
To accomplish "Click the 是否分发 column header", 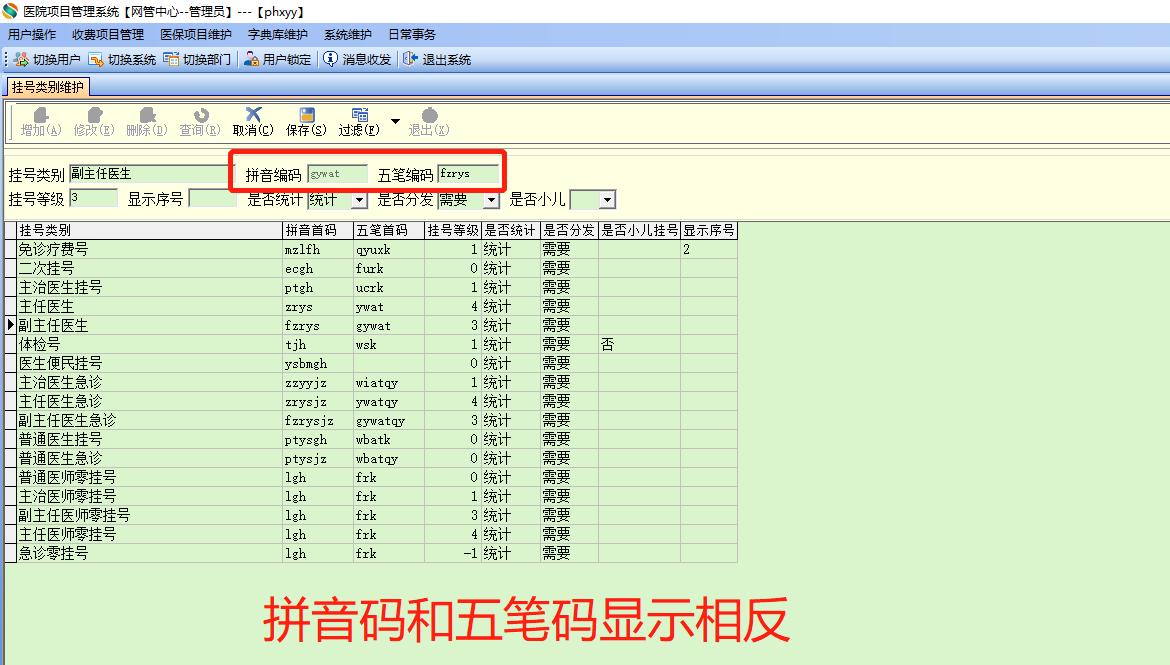I will [569, 231].
